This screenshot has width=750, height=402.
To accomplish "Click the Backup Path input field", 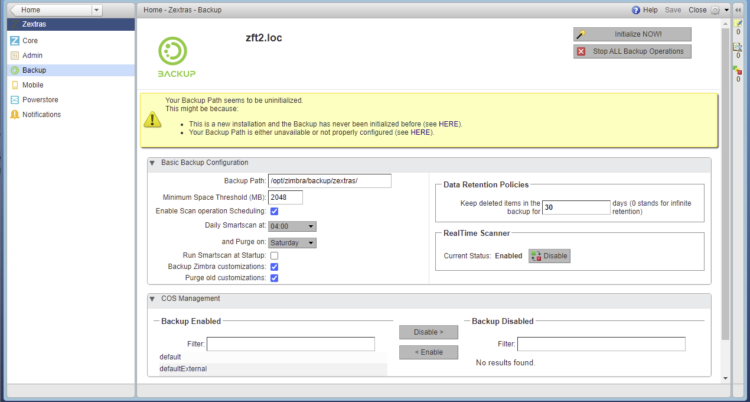I will click(x=330, y=181).
